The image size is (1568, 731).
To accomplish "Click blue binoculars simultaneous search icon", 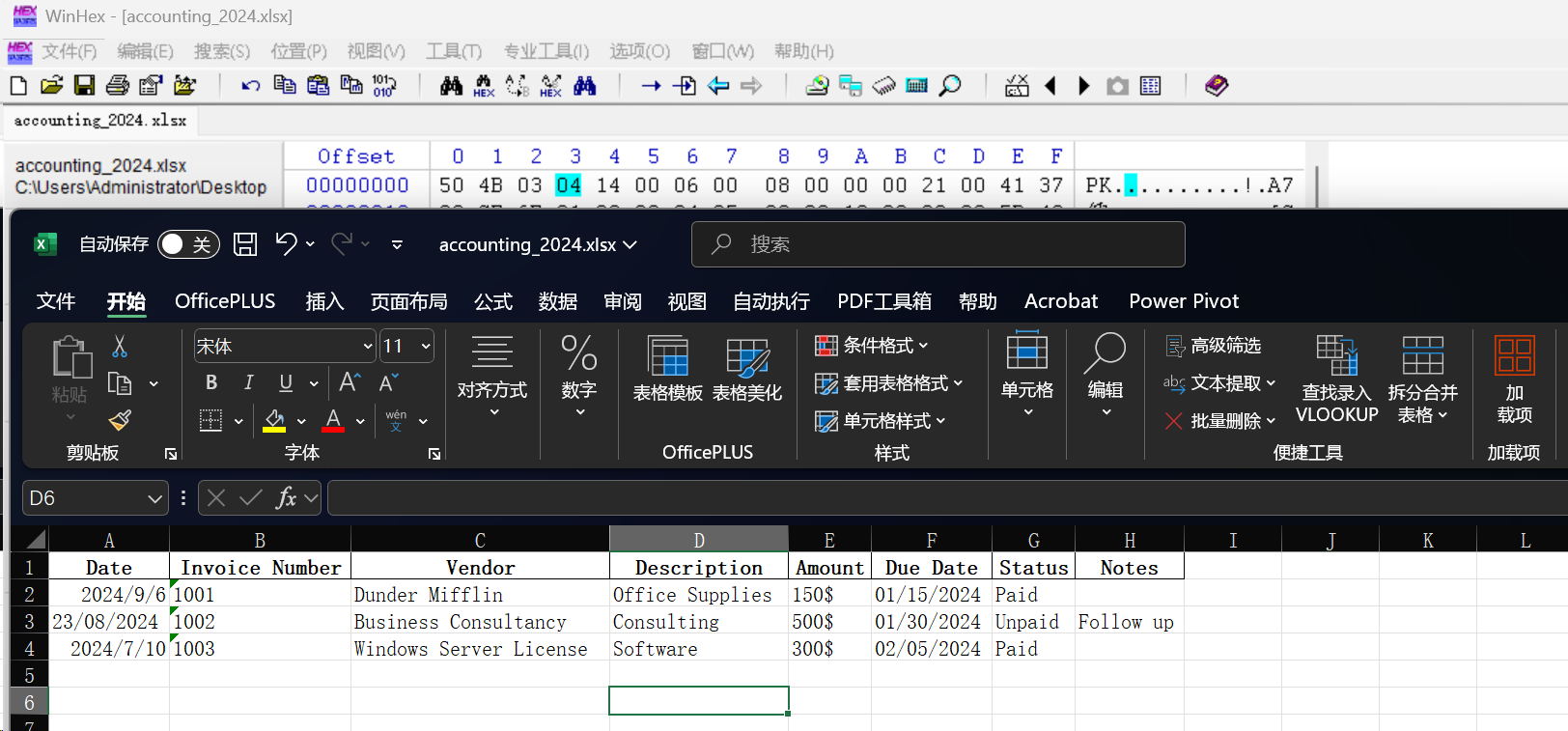I will coord(585,86).
